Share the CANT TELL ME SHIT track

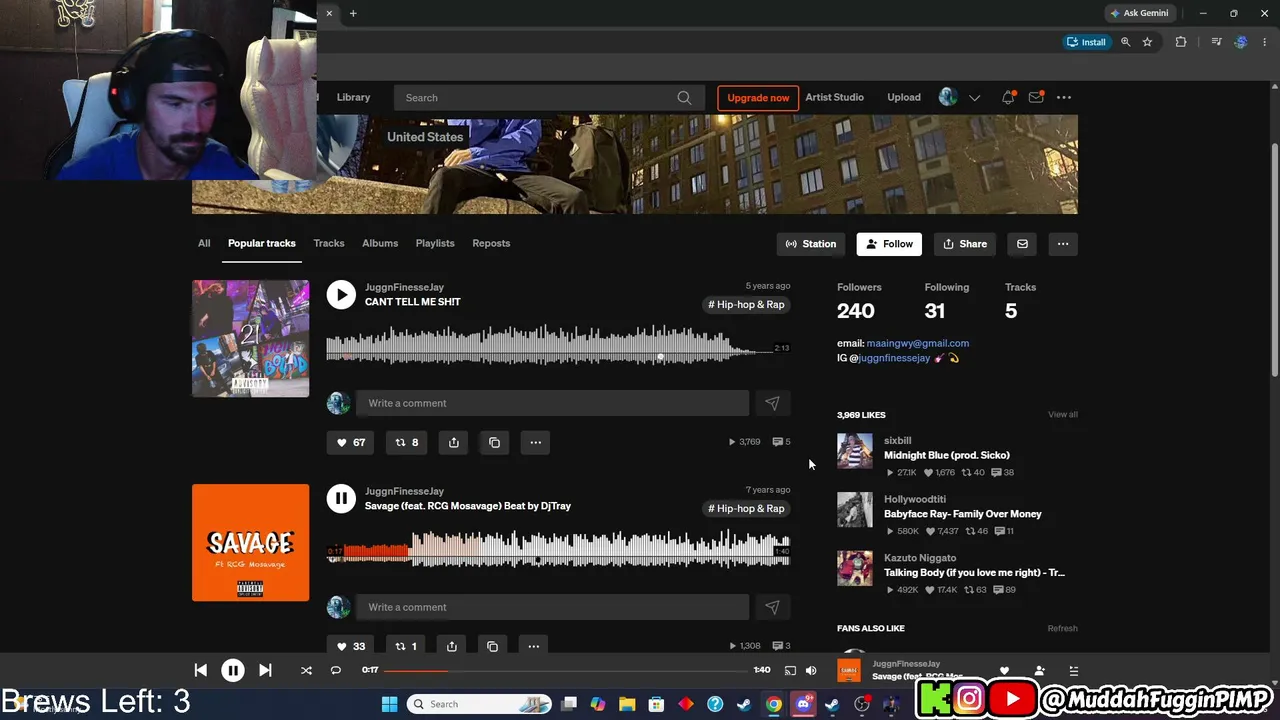point(454,442)
